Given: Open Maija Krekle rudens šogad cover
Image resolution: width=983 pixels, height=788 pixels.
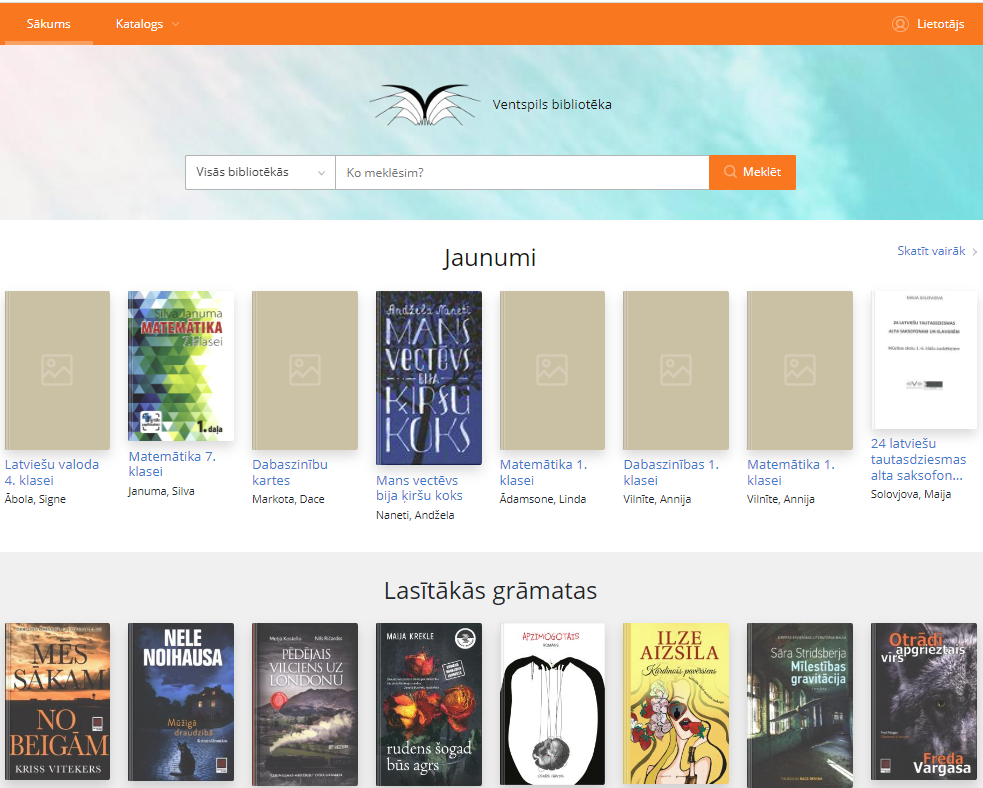Looking at the screenshot, I should point(429,704).
